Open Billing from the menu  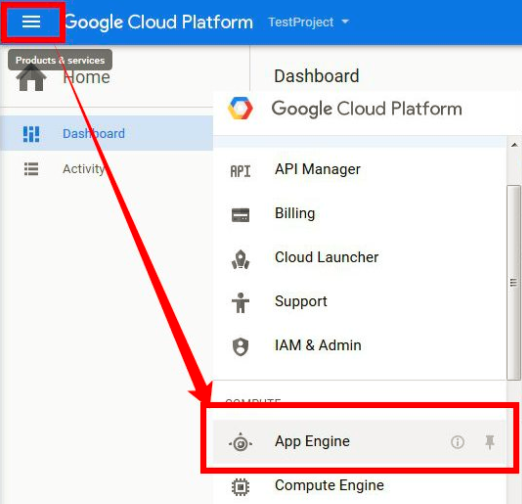[x=359, y=213]
